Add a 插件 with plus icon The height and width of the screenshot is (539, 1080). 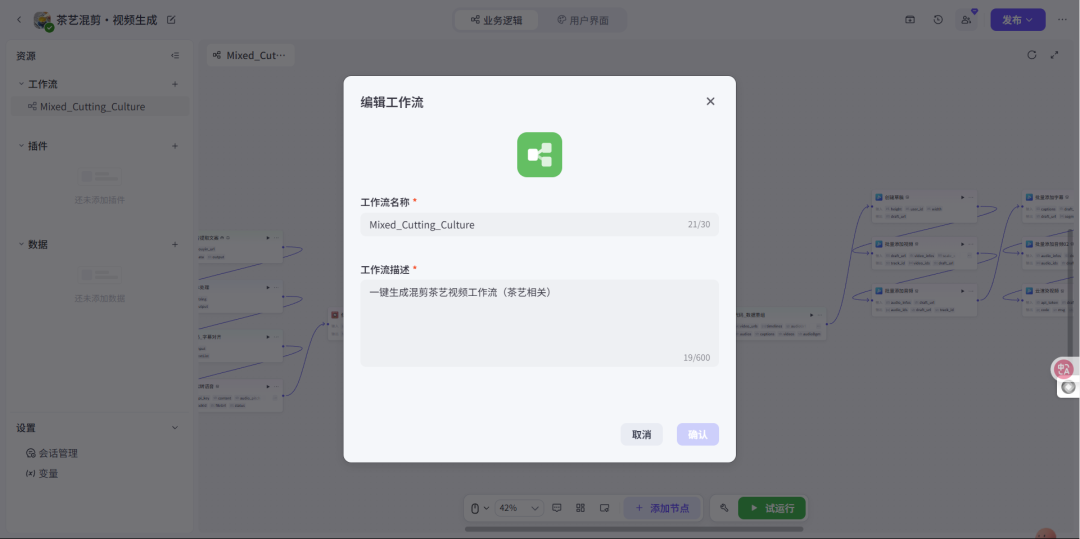(175, 146)
